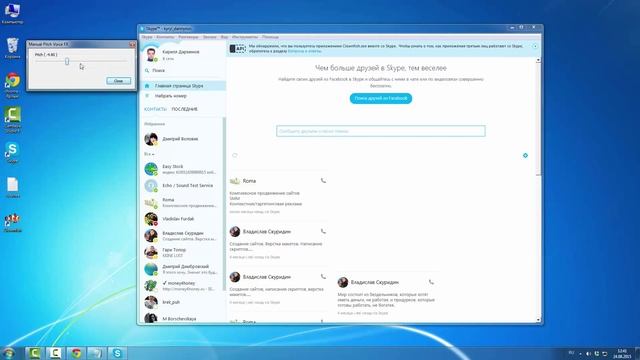Screen dimensions: 640x360
Task: Open the Звонки menu
Action: click(x=210, y=37)
